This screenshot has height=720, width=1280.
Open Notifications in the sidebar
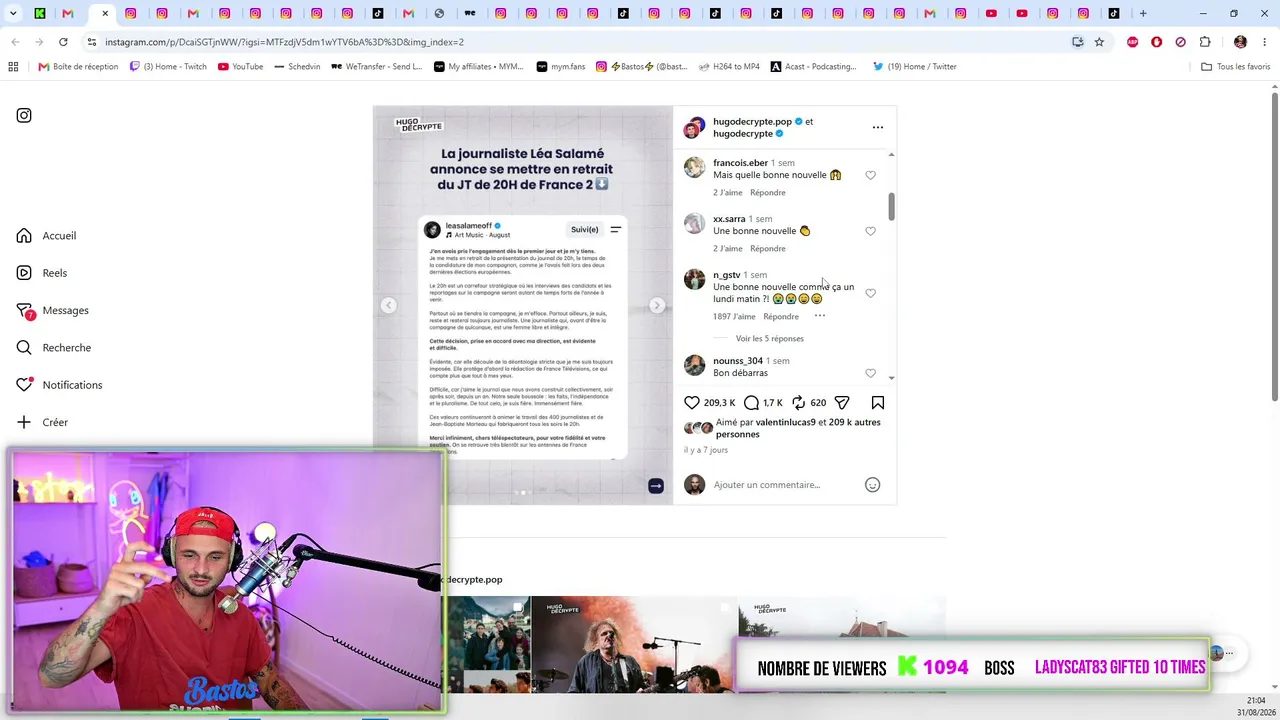pos(59,385)
